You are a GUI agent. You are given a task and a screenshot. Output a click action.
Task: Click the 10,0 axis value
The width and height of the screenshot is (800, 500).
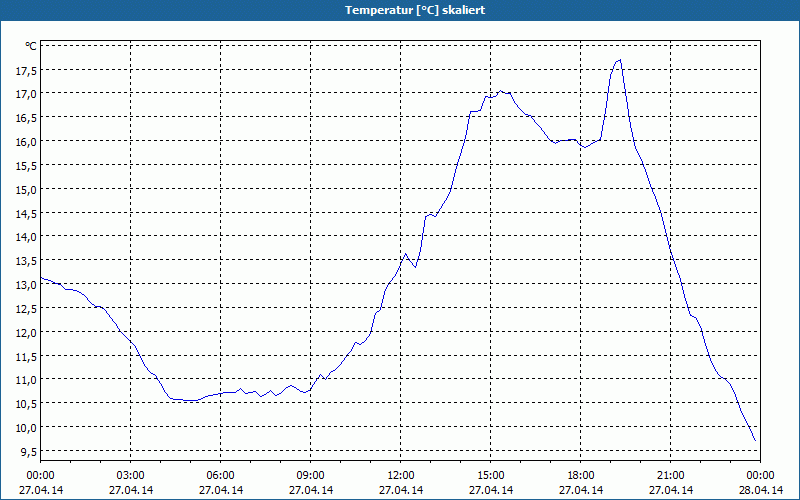click(27, 428)
